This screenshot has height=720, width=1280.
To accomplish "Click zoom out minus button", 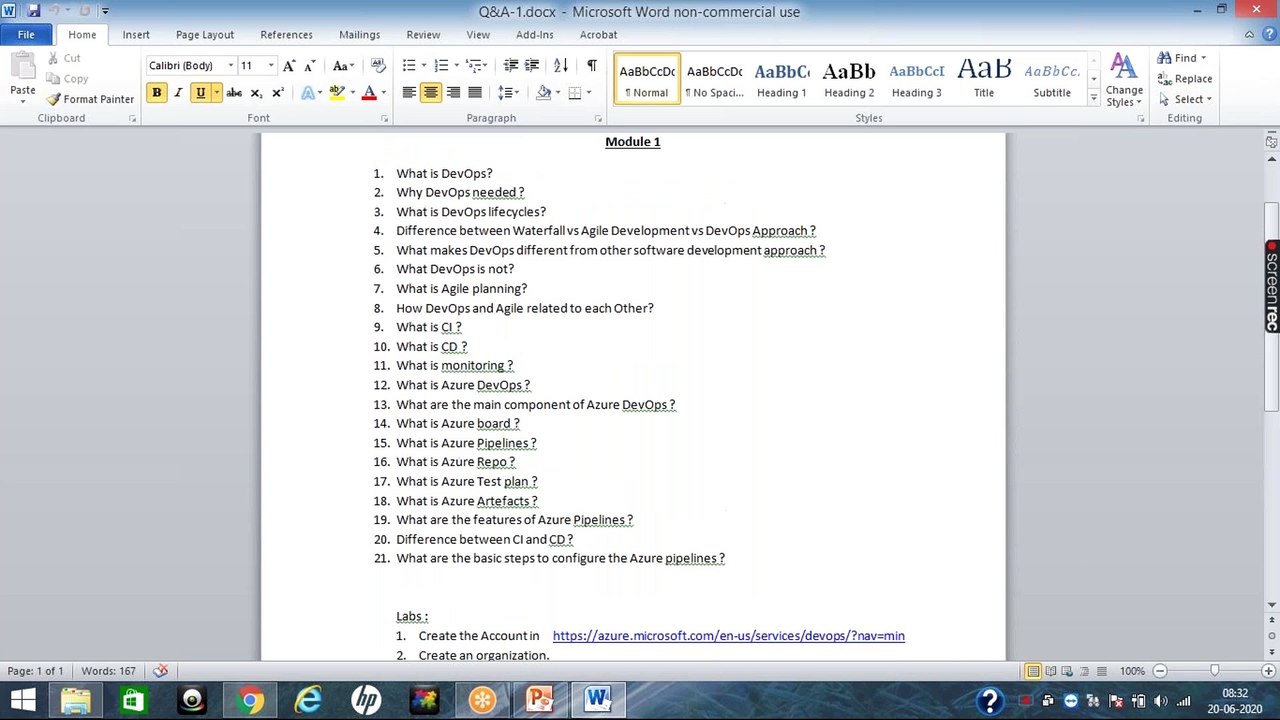I will 1160,671.
